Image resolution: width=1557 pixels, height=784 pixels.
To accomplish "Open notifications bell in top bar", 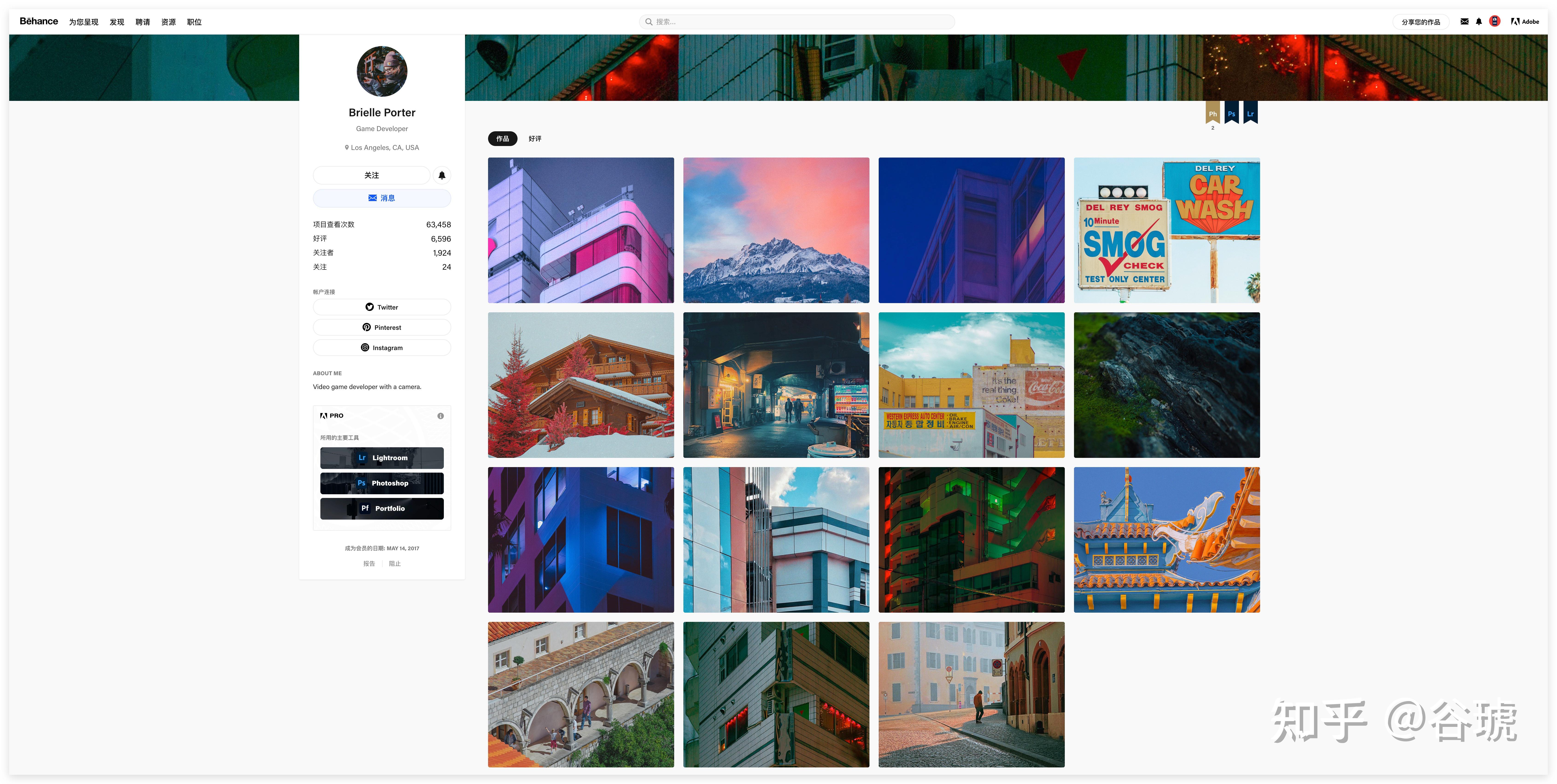I will coord(1478,21).
